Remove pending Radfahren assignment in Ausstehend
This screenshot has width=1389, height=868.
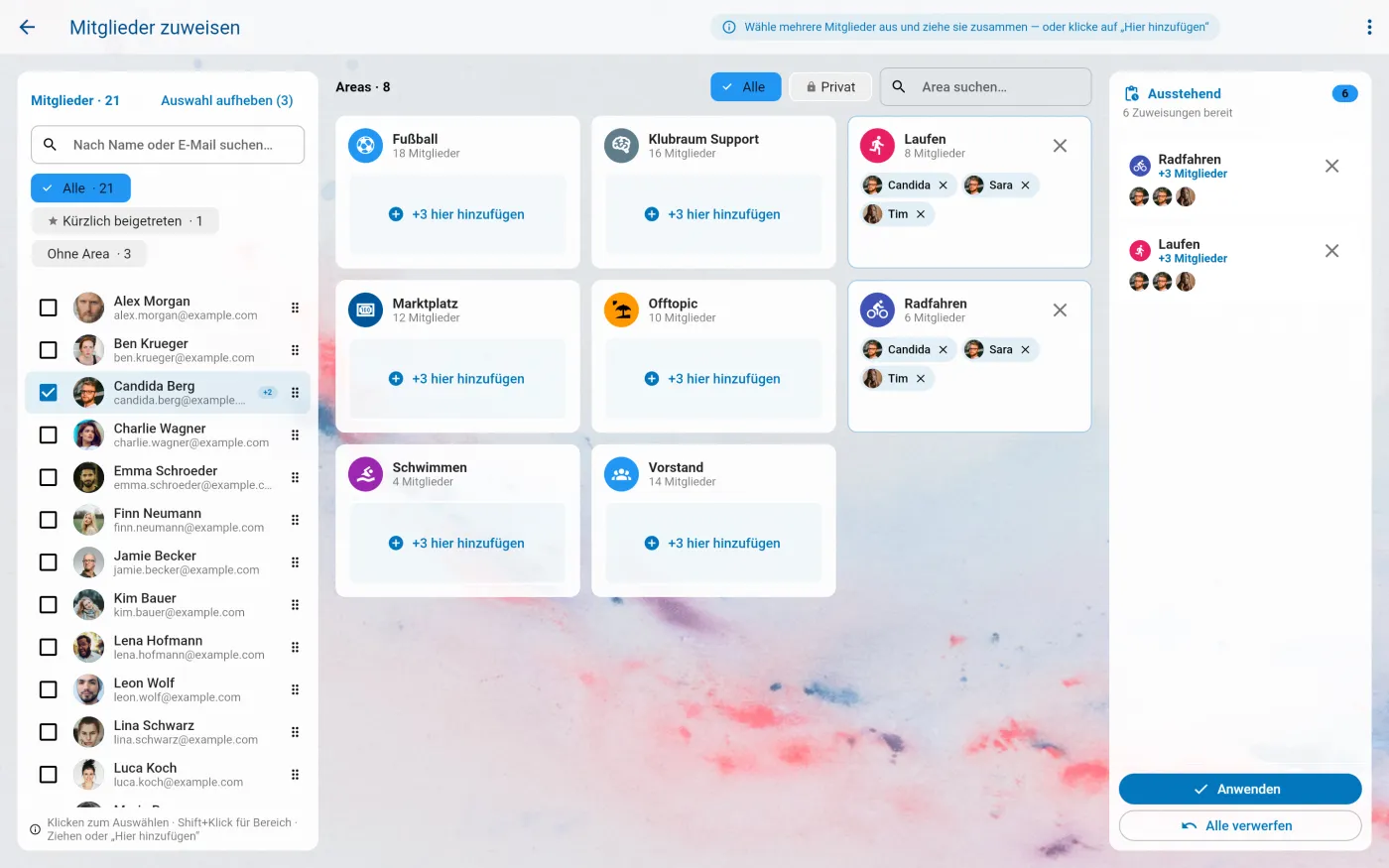point(1331,167)
